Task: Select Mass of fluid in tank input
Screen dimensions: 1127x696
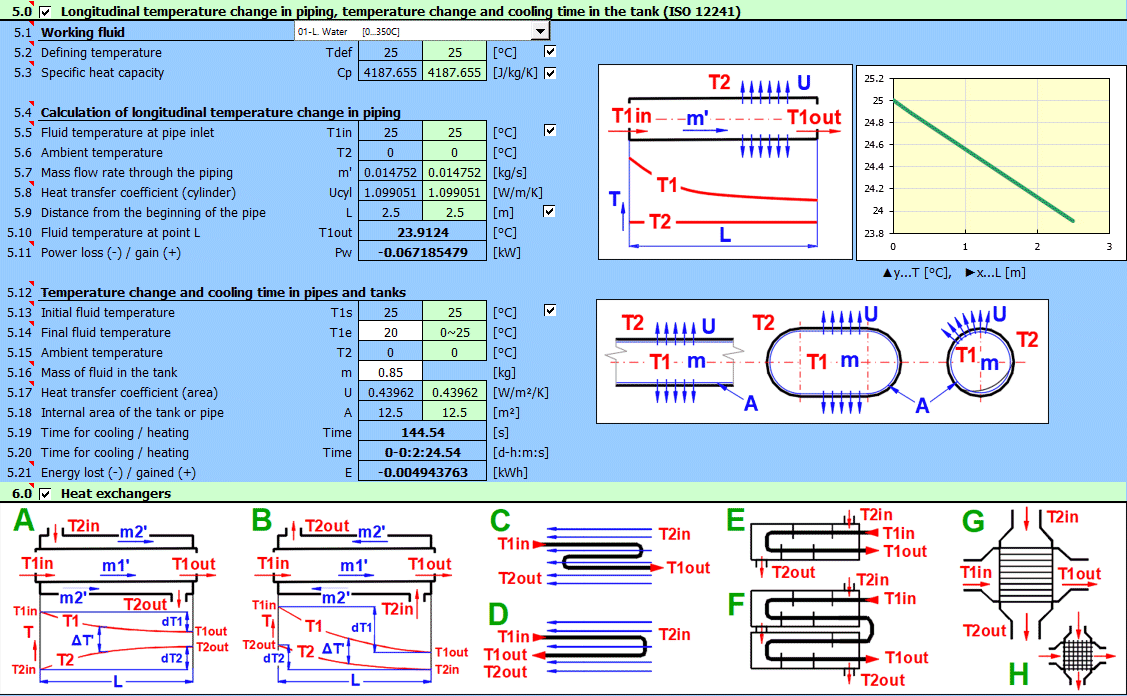Action: click(x=390, y=372)
